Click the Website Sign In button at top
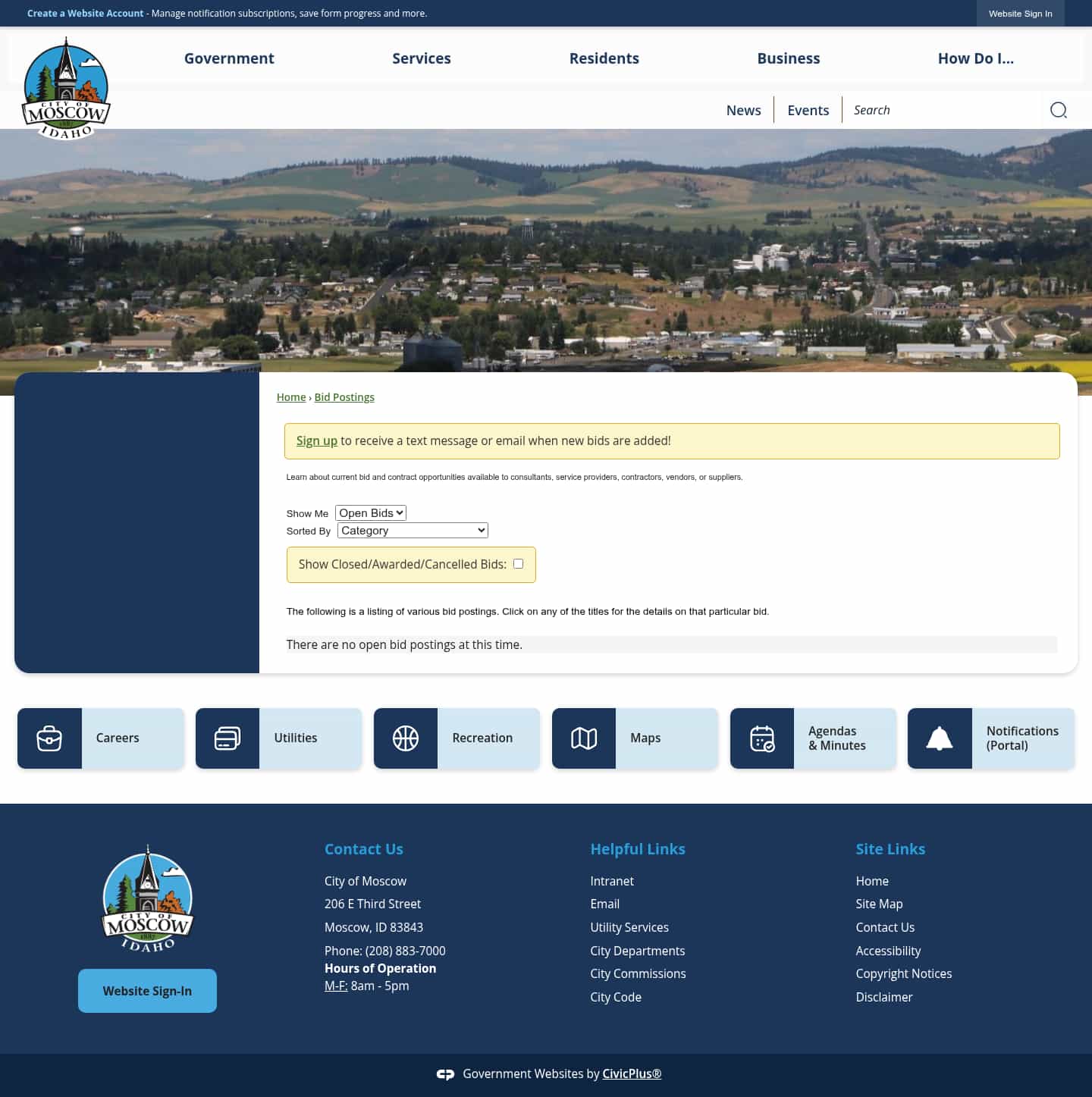1092x1097 pixels. pyautogui.click(x=1021, y=14)
